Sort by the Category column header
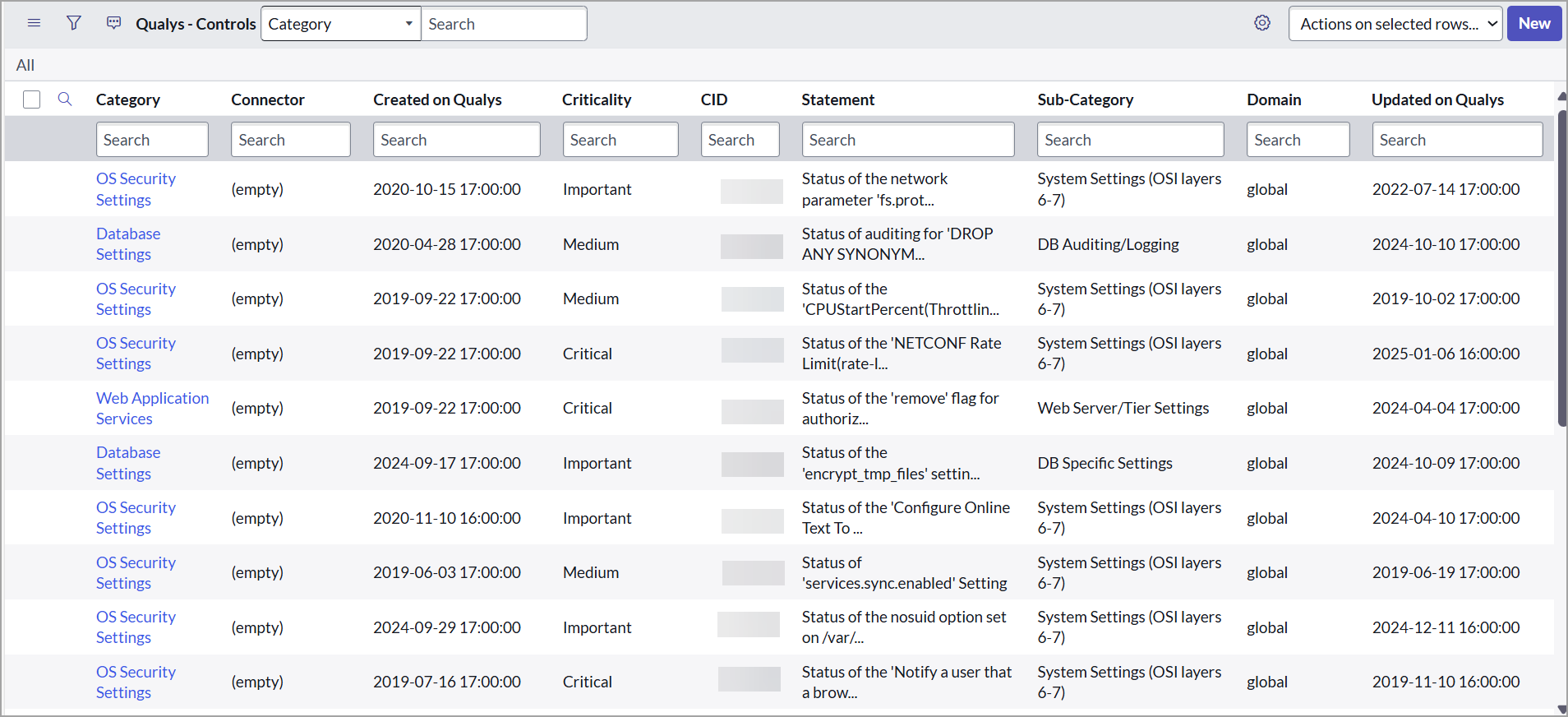The height and width of the screenshot is (717, 1568). coord(128,99)
